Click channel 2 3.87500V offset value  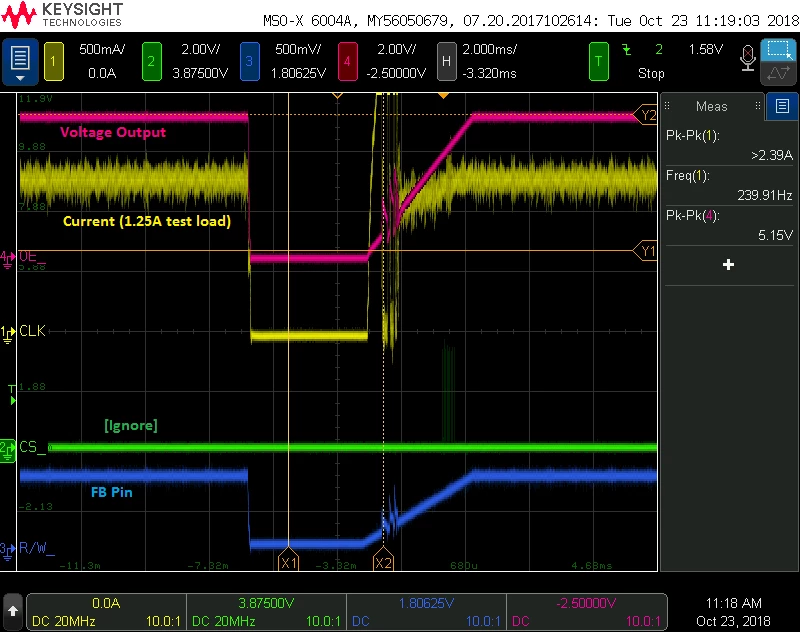tap(200, 73)
